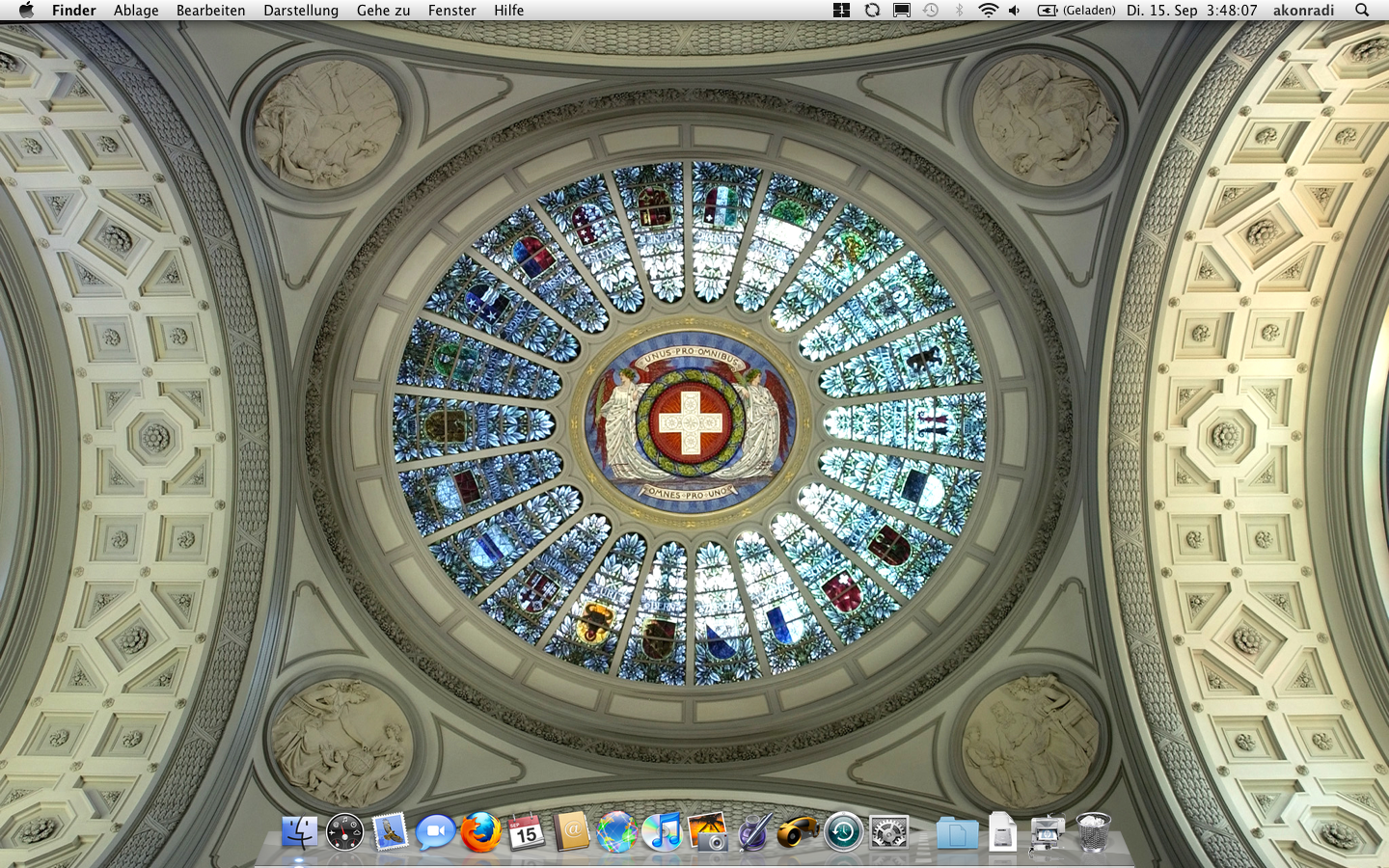The height and width of the screenshot is (868, 1389).
Task: Open the Darstellung menu
Action: (301, 10)
